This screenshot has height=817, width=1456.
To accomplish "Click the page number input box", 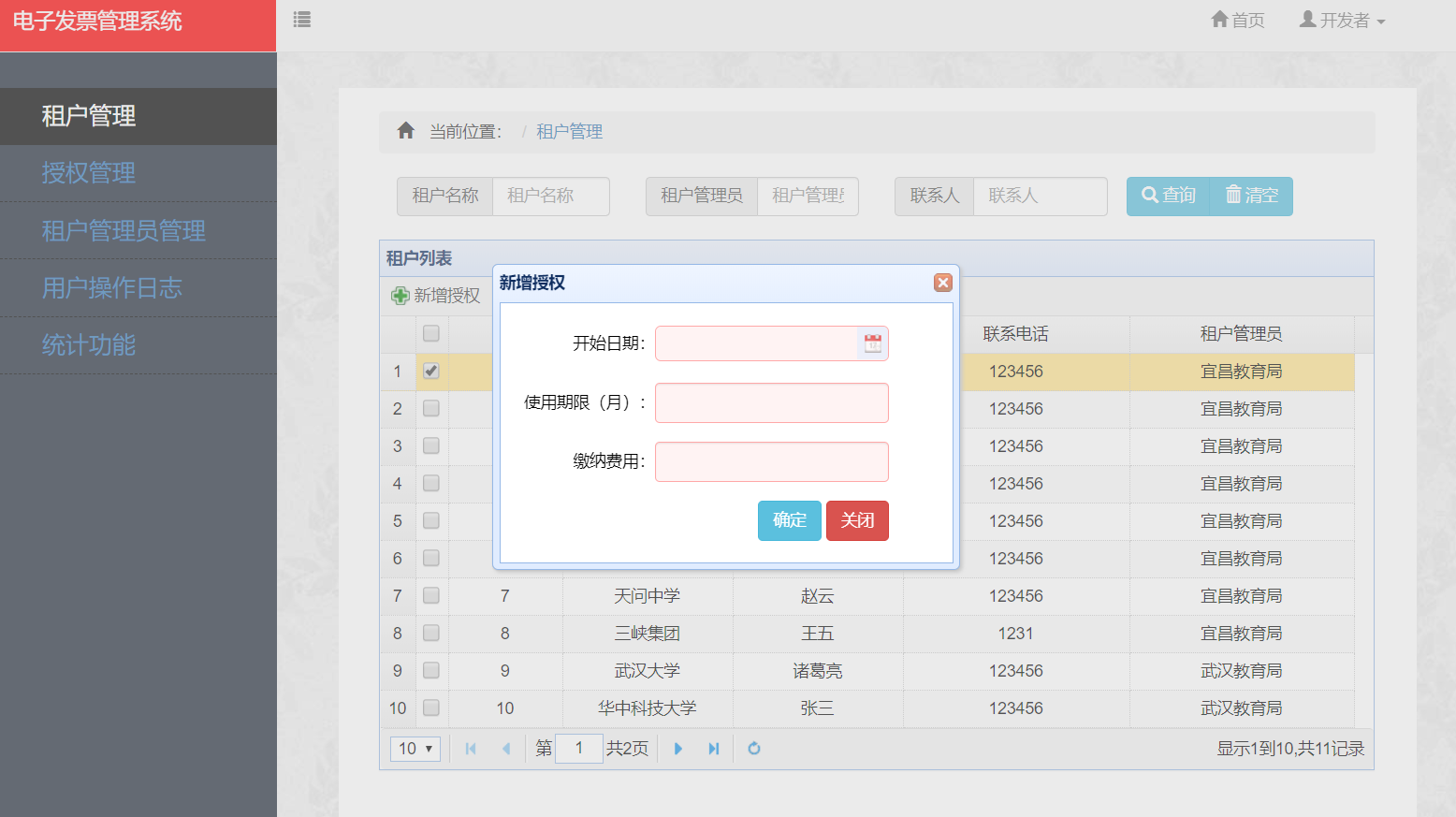I will 579,749.
